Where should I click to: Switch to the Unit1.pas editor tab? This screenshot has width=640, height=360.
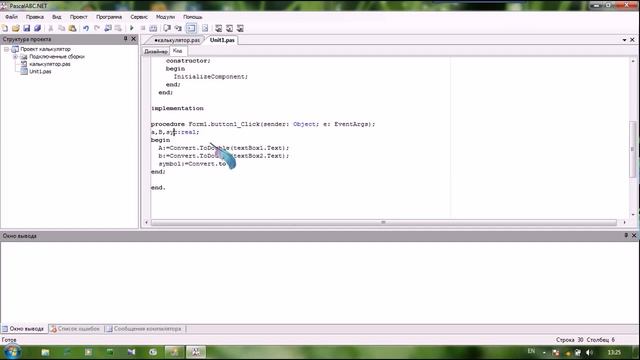click(222, 40)
